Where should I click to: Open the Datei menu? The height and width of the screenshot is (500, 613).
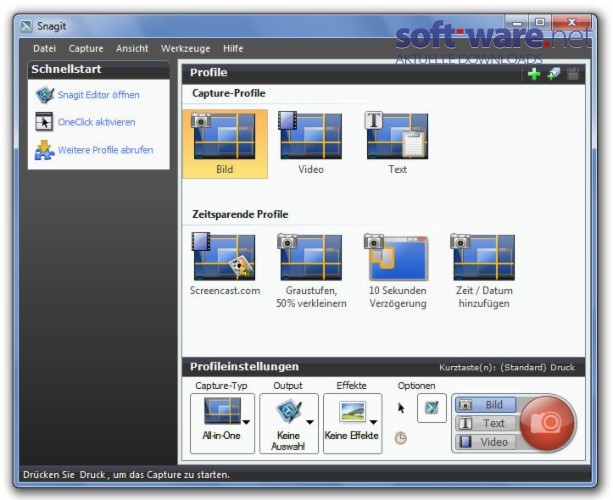[45, 48]
